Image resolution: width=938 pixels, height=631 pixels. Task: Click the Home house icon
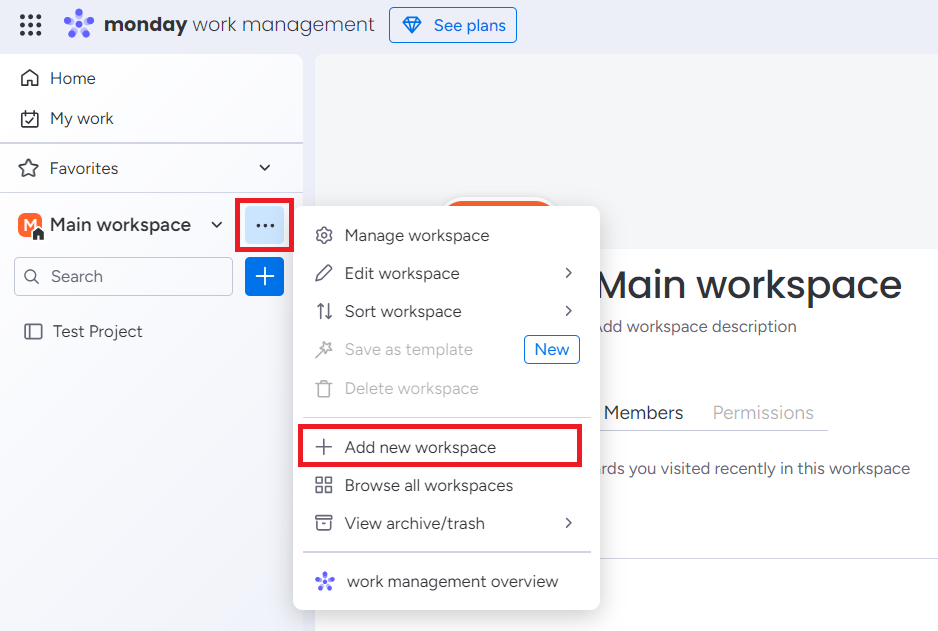(29, 78)
